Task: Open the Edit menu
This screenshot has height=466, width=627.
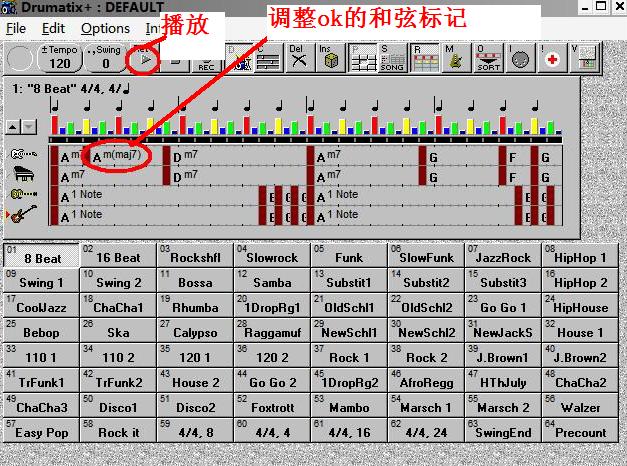Action: pos(53,28)
